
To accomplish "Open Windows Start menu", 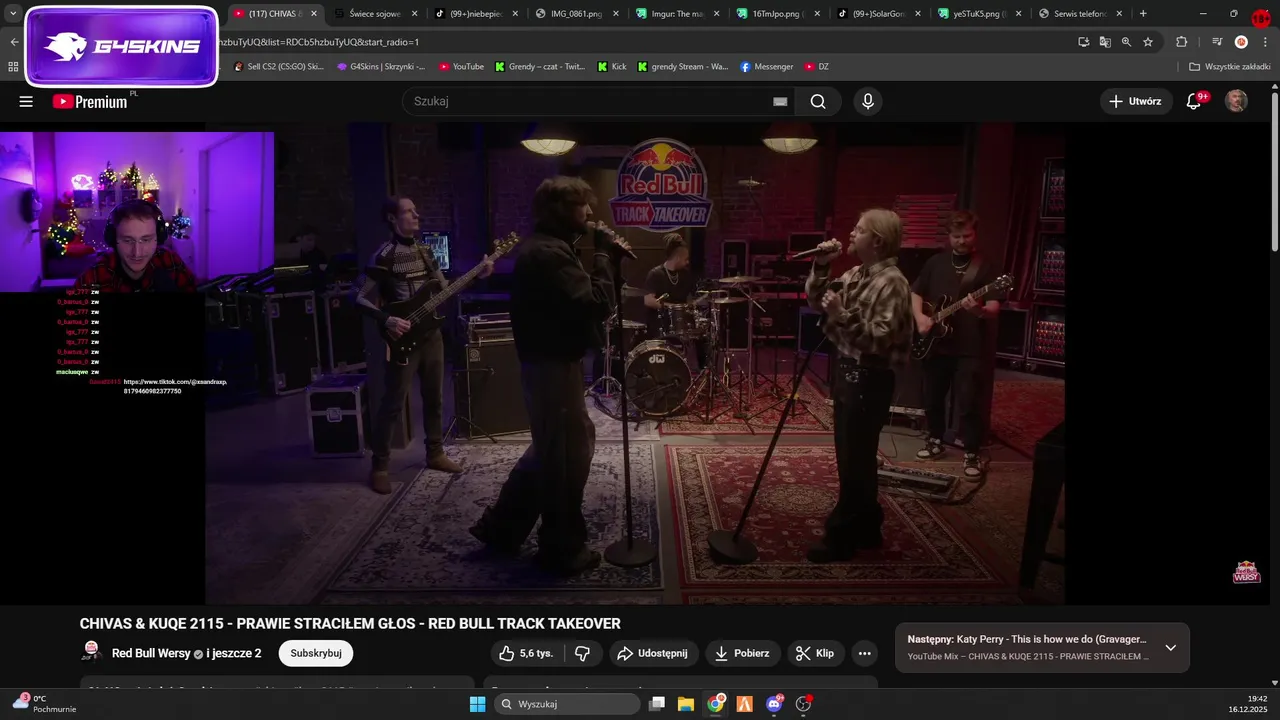I will 478,704.
